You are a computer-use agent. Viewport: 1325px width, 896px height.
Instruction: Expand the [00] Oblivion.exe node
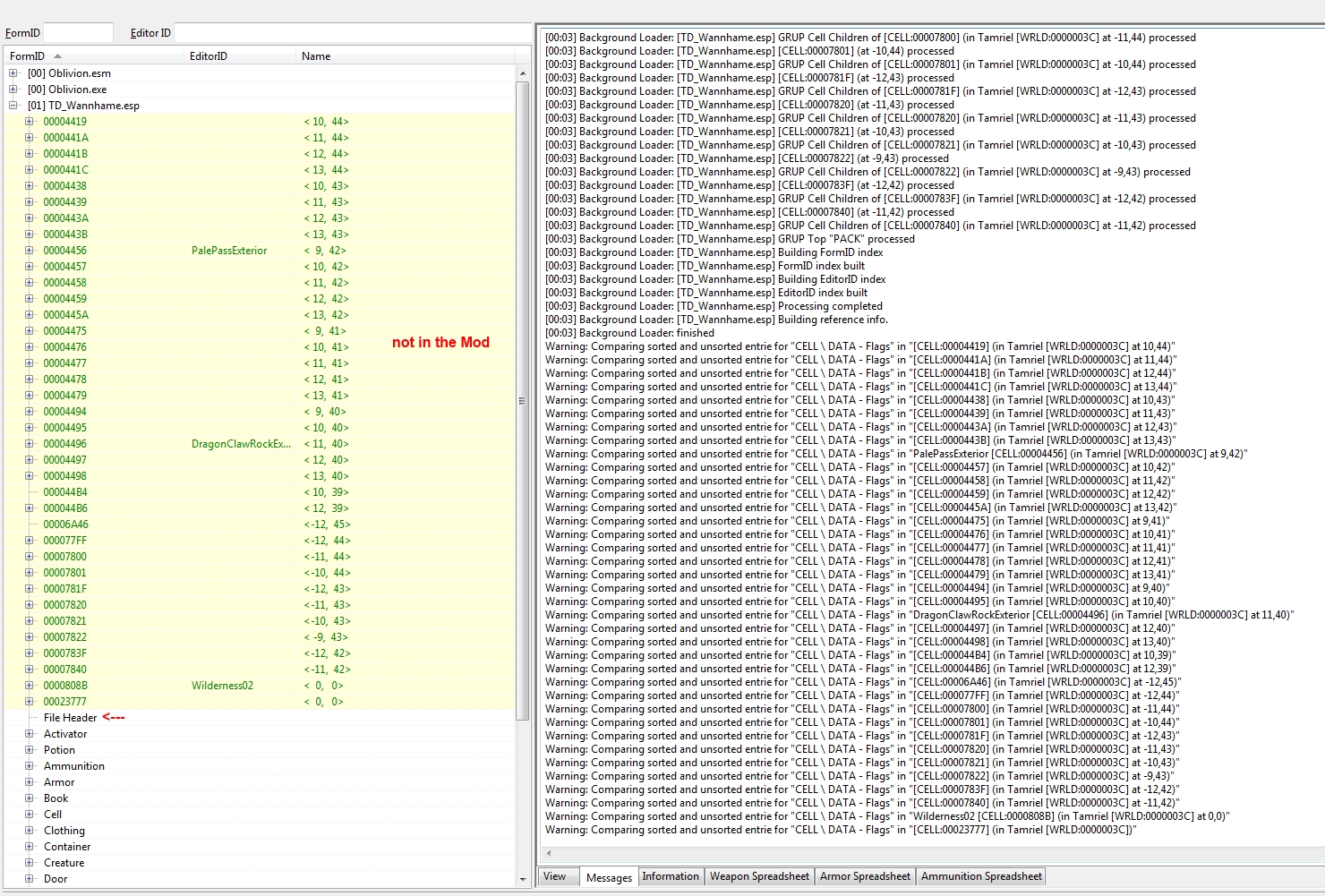coord(13,90)
